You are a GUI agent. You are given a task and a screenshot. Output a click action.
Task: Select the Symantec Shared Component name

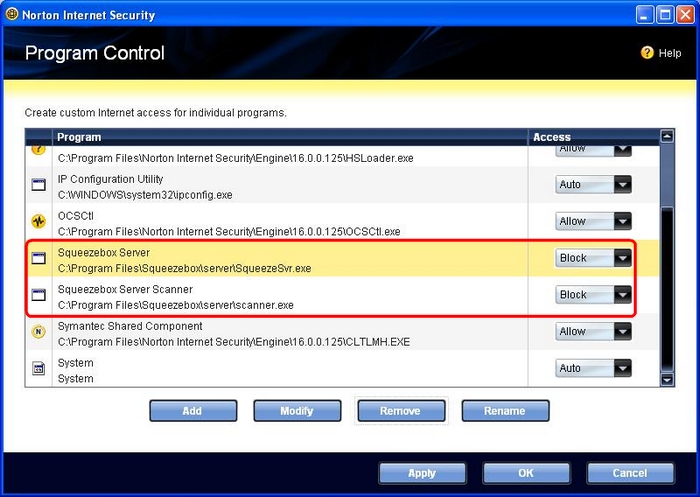click(x=130, y=326)
